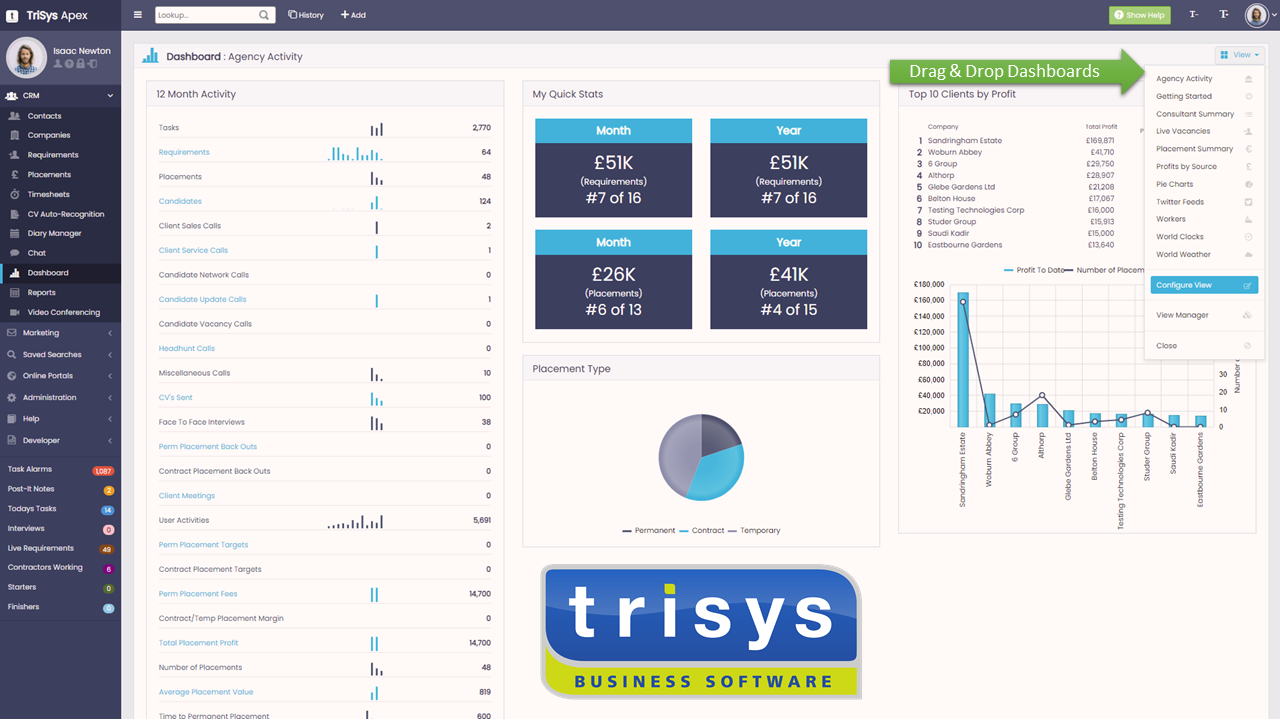Click the logout icon under Isaac Newton
This screenshot has width=1280, height=720.
[x=93, y=64]
